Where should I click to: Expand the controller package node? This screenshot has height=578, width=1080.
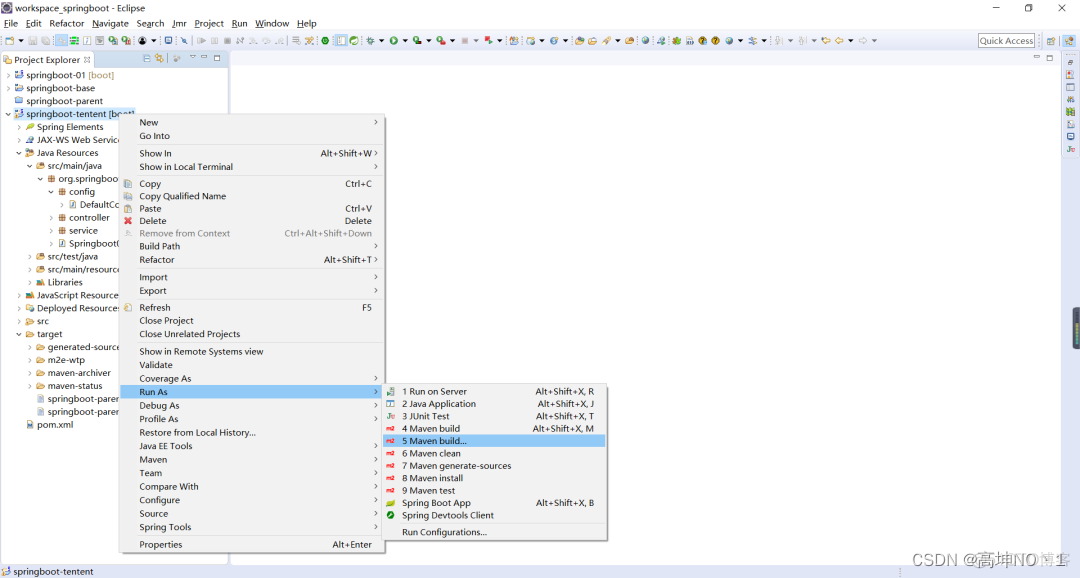(x=51, y=218)
